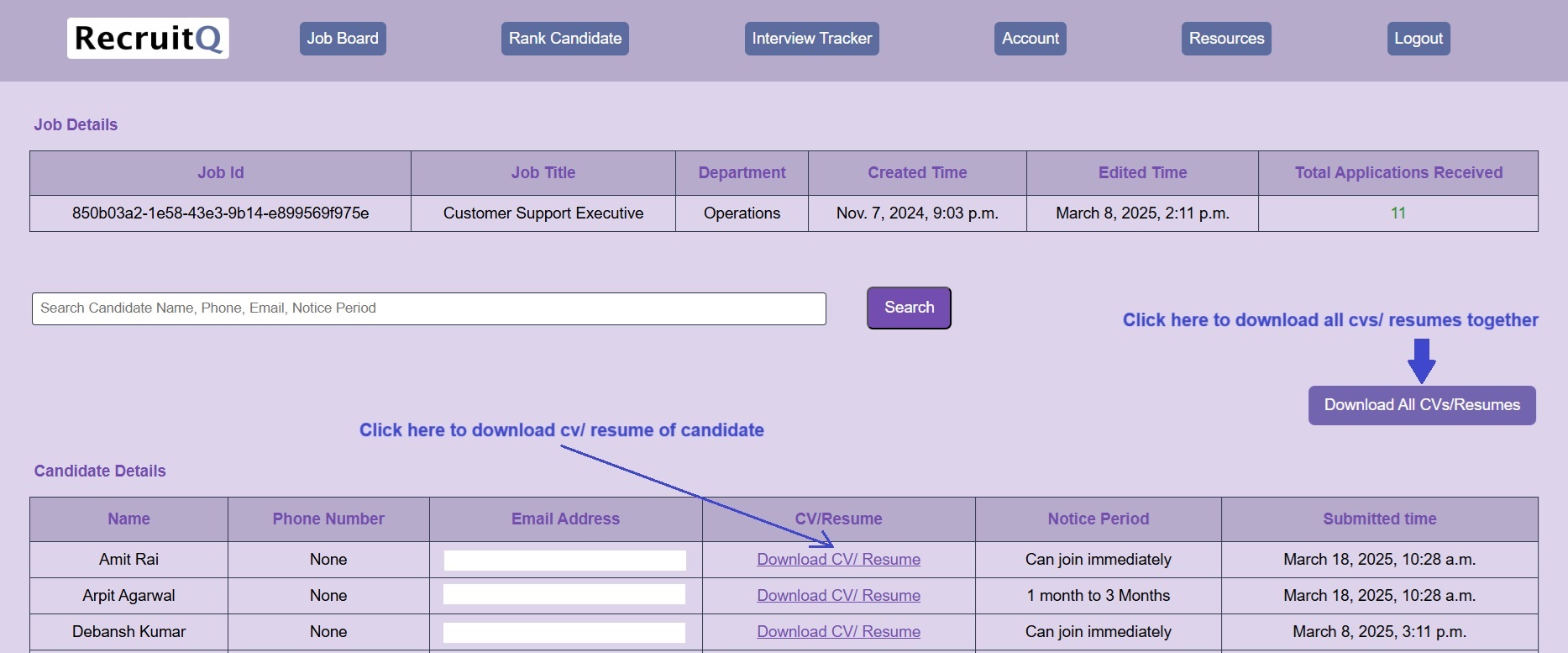This screenshot has height=653, width=1568.
Task: Click candidate name Arpit Agarwal
Action: click(x=128, y=596)
